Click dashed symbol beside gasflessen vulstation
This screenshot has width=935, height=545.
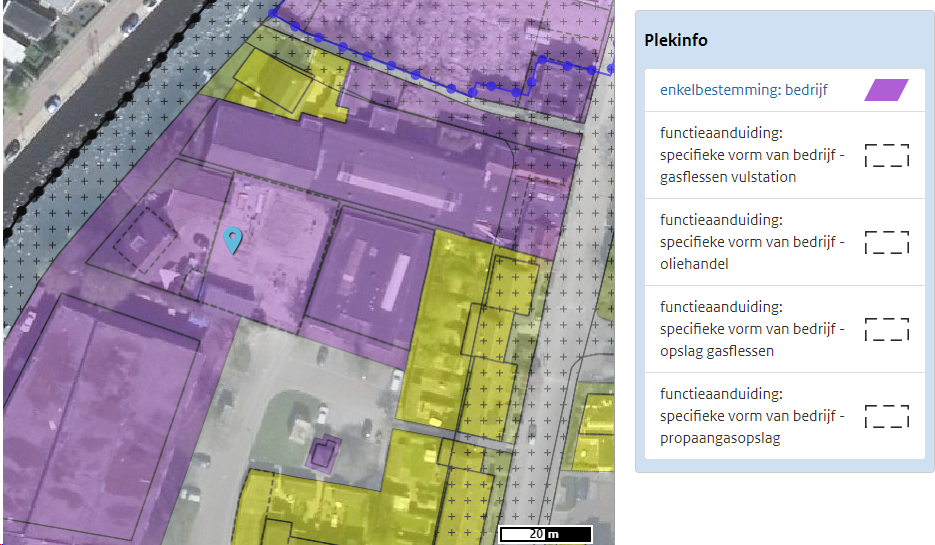tap(887, 155)
